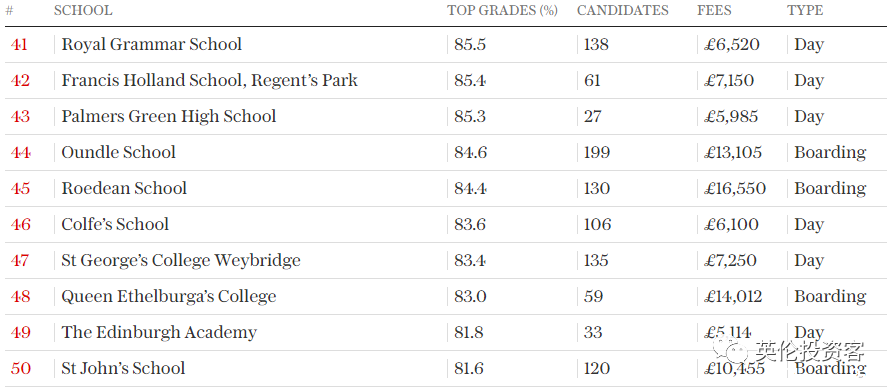Open Colfe's School entry

(115, 224)
